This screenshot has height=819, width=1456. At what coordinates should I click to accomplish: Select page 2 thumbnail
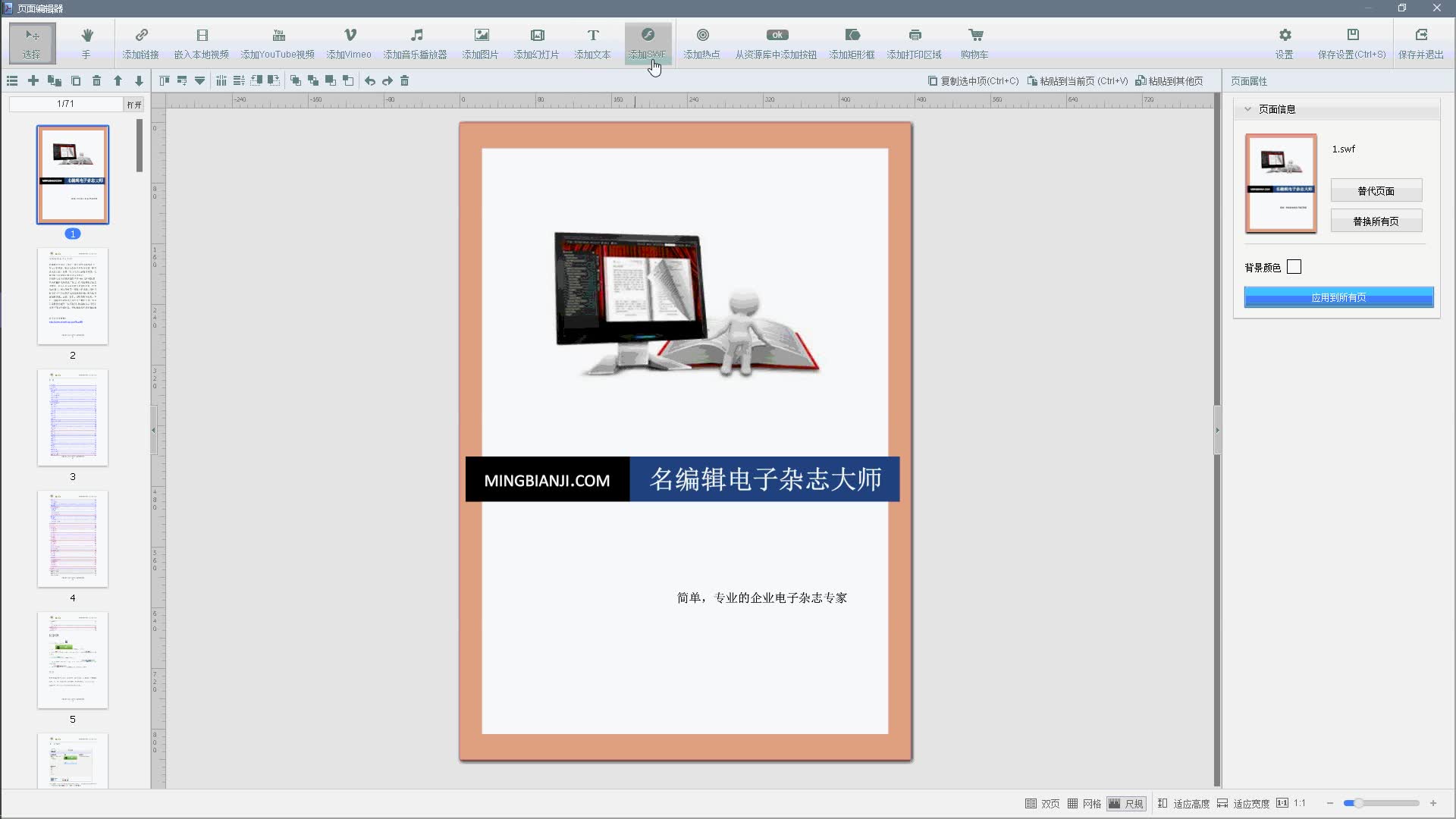(x=73, y=297)
